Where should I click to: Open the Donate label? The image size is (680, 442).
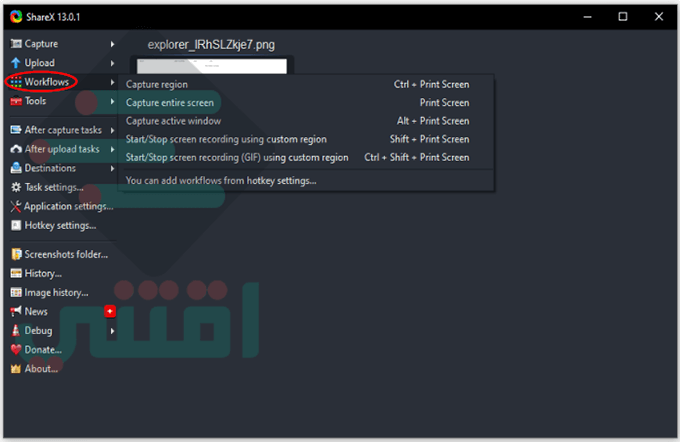(x=43, y=350)
